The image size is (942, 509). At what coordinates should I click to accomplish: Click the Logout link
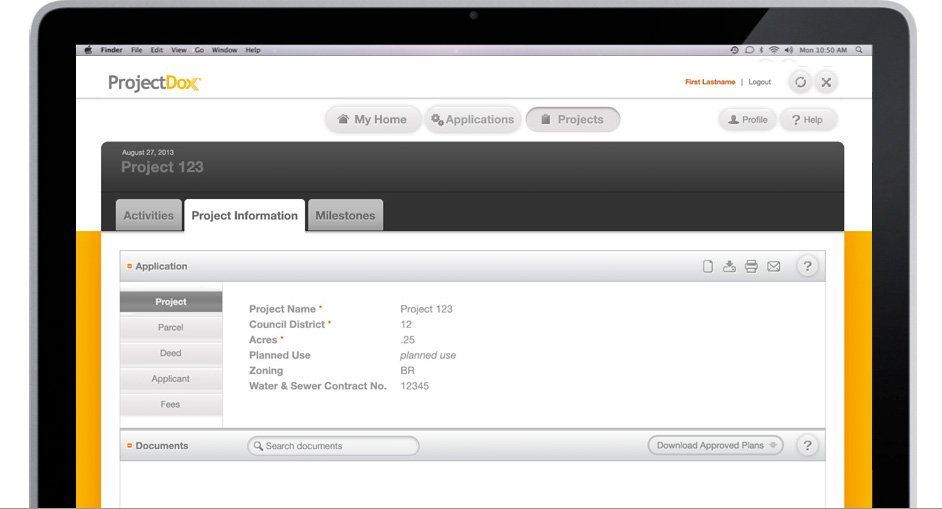[759, 82]
